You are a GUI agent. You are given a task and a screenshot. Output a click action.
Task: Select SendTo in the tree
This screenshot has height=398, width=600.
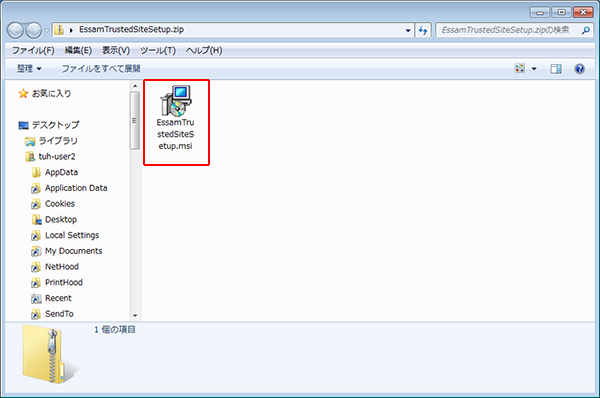59,313
